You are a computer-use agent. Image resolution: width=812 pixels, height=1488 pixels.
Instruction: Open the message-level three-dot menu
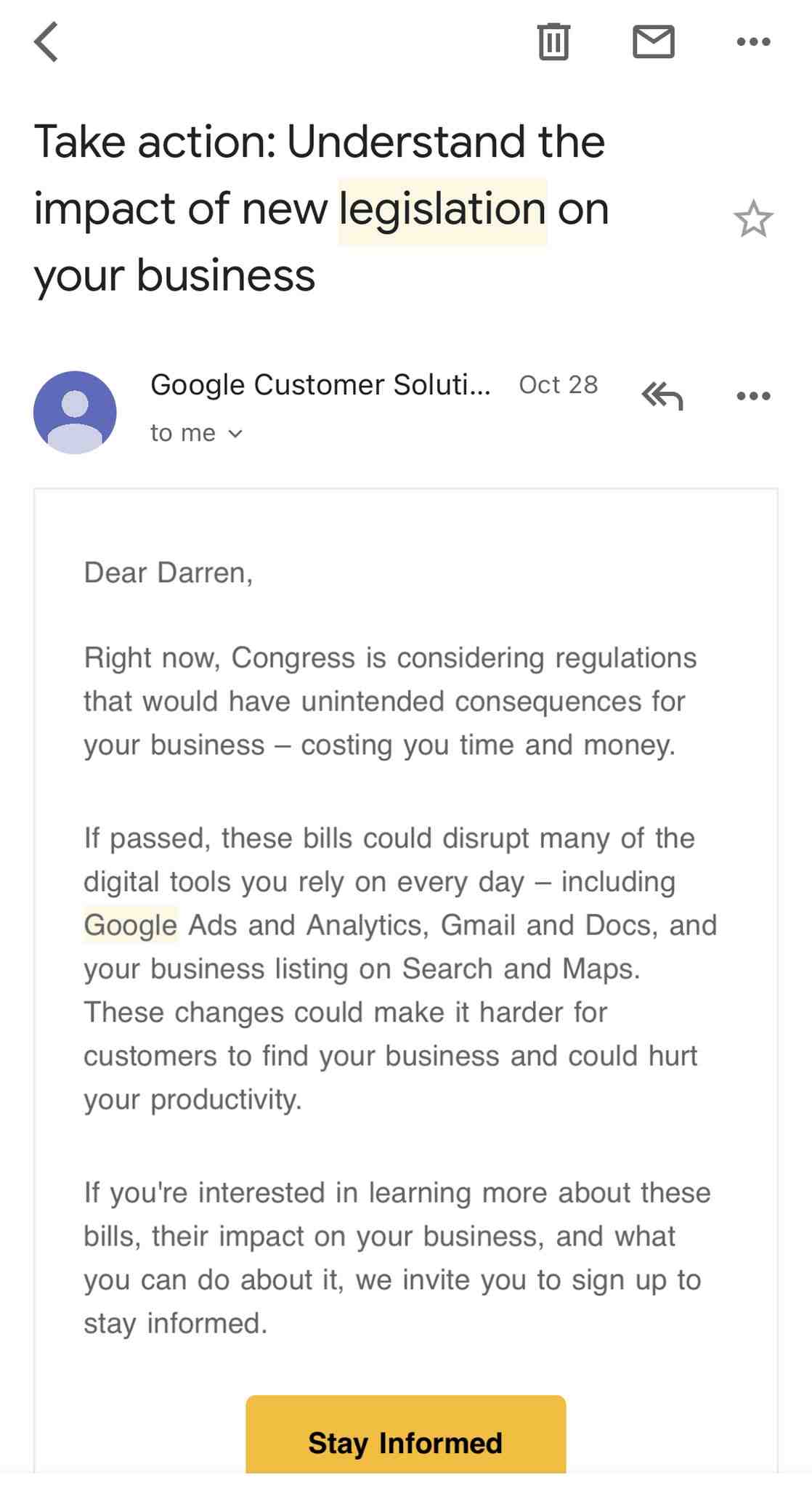pos(753,397)
